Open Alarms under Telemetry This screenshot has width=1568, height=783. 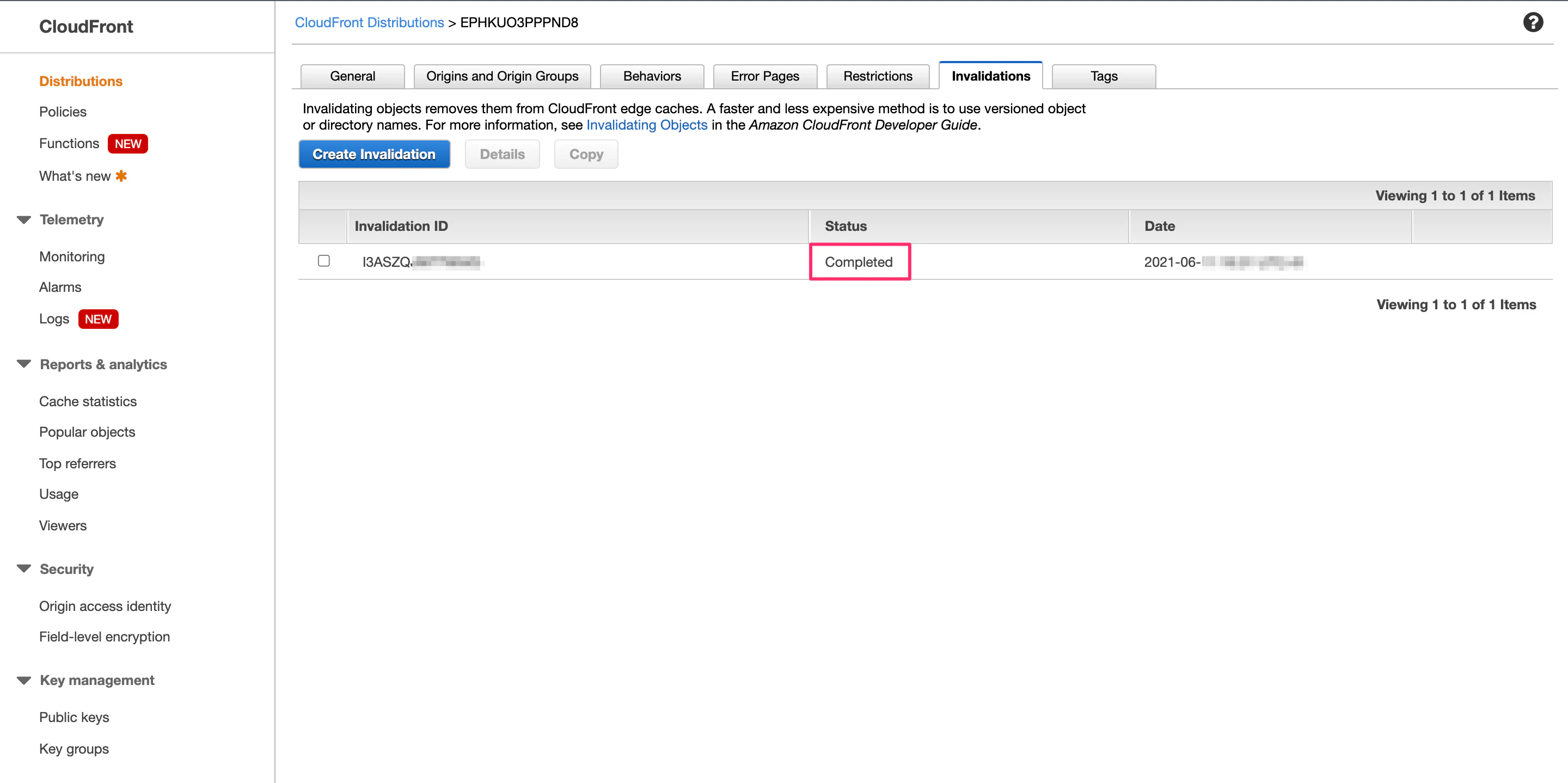pos(60,287)
